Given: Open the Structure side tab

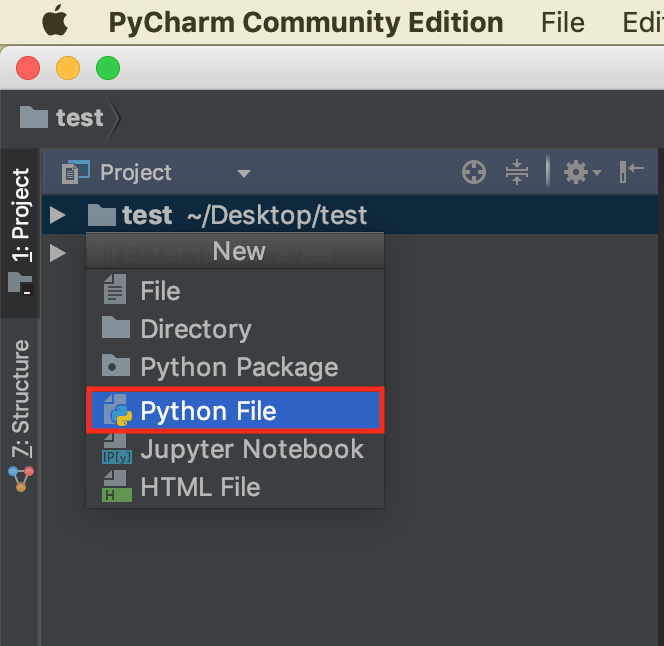Looking at the screenshot, I should tap(20, 400).
